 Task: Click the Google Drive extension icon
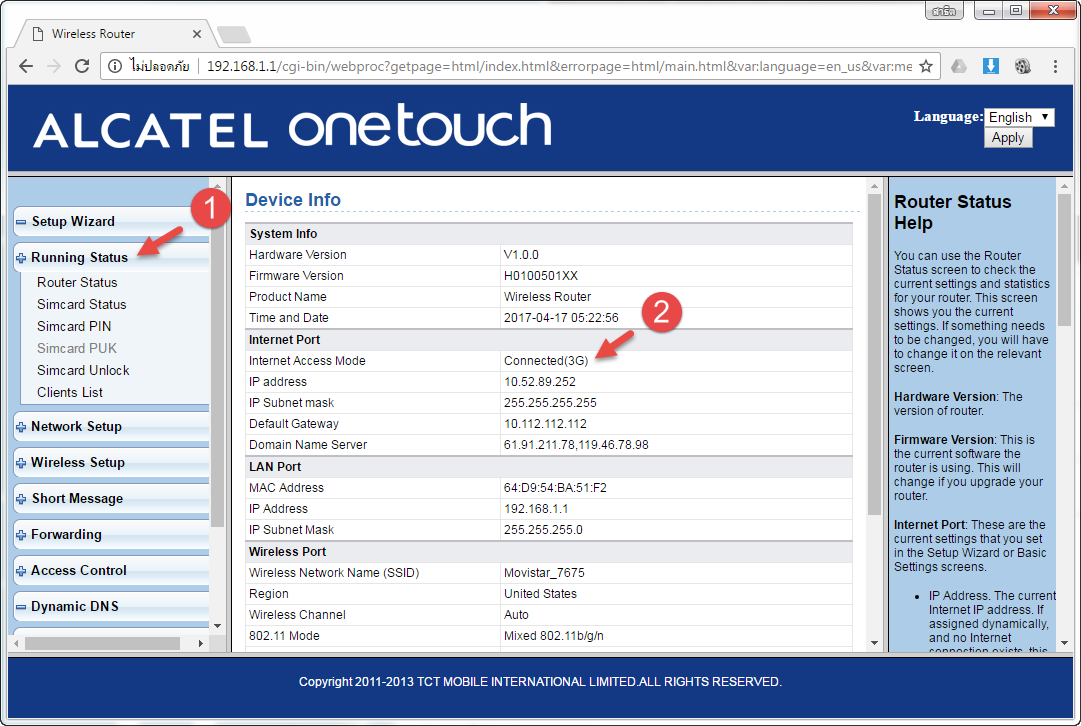[959, 66]
